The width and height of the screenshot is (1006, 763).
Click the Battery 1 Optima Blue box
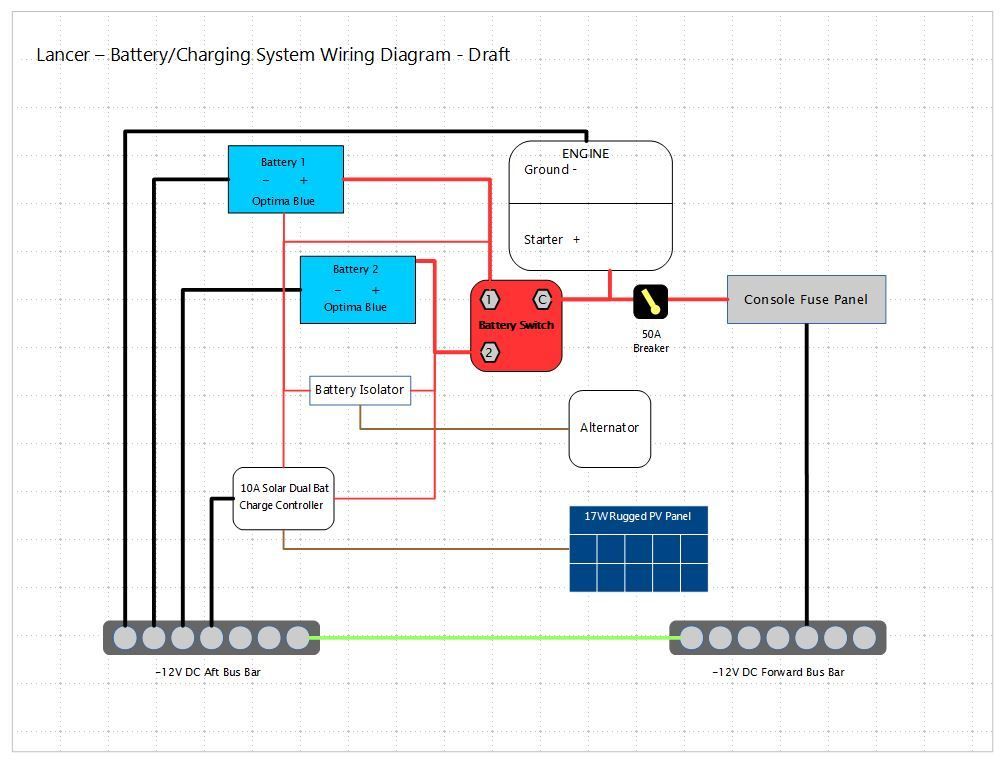click(x=286, y=179)
